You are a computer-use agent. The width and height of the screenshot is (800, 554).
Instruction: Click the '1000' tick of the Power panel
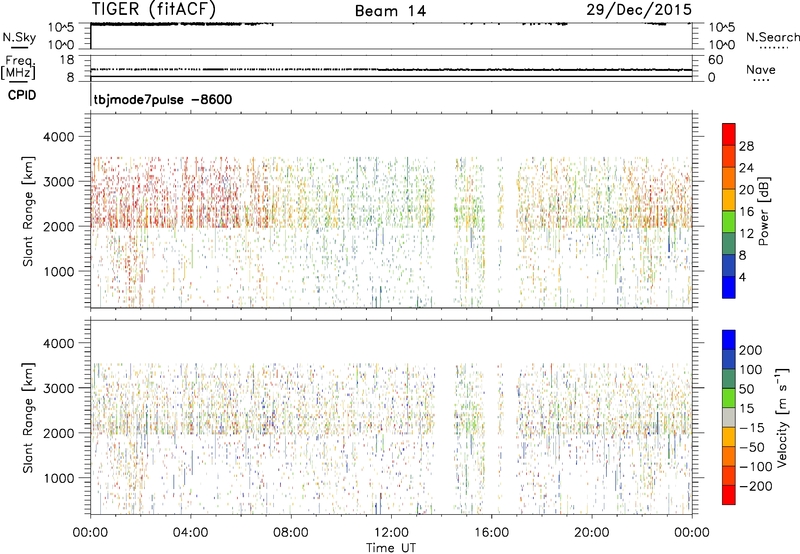tap(58, 272)
